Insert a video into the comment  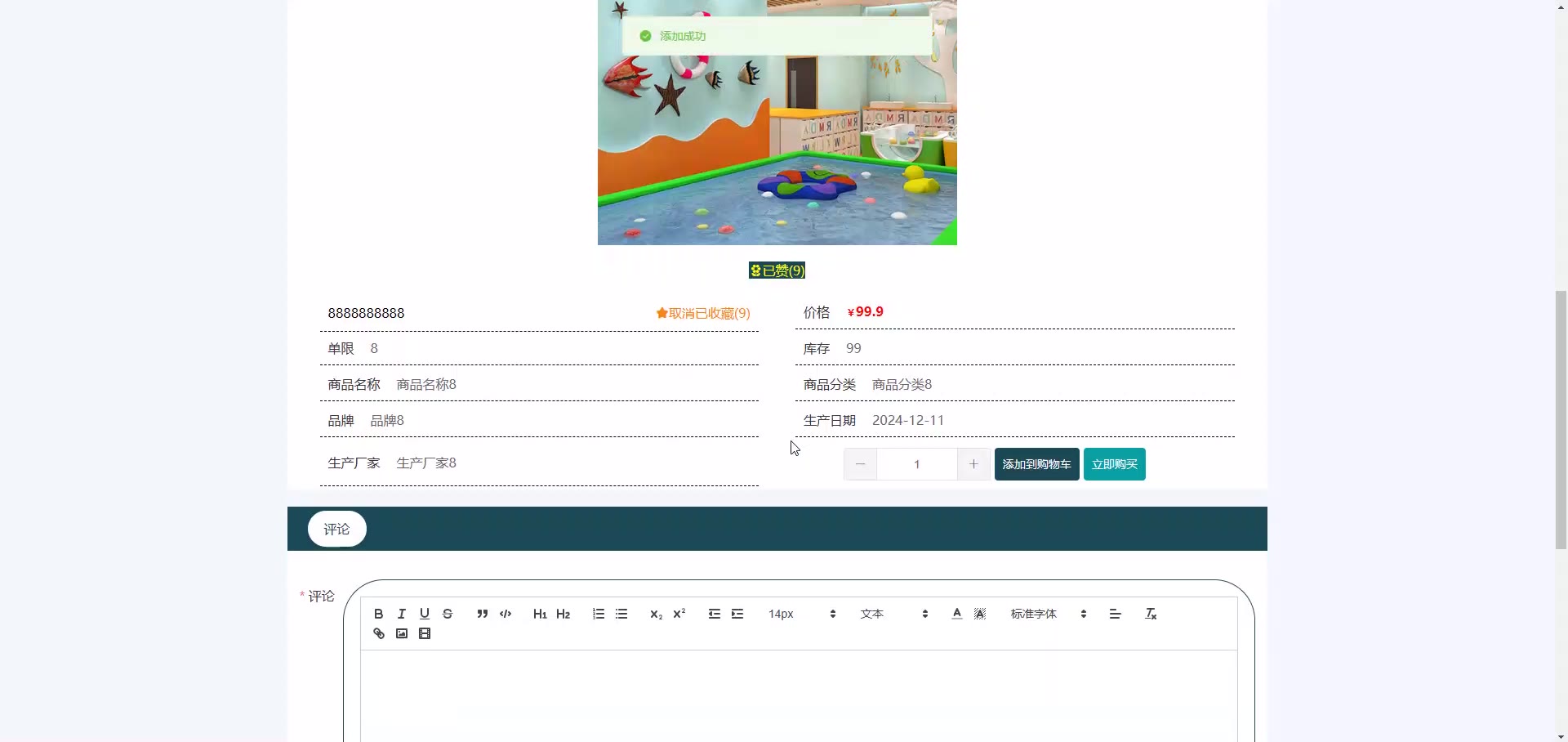pos(425,633)
